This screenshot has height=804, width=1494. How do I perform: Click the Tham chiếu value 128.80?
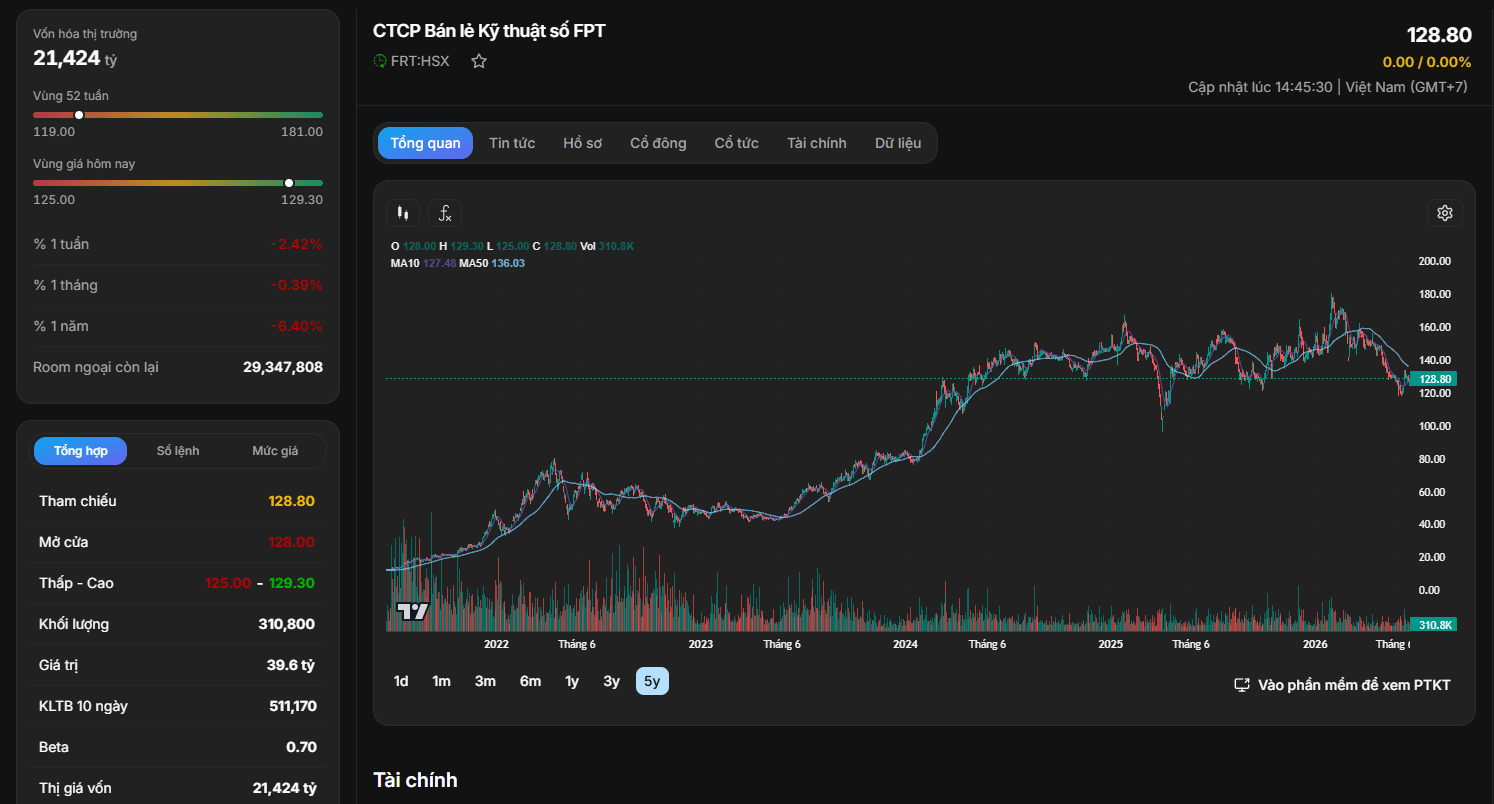click(x=292, y=501)
